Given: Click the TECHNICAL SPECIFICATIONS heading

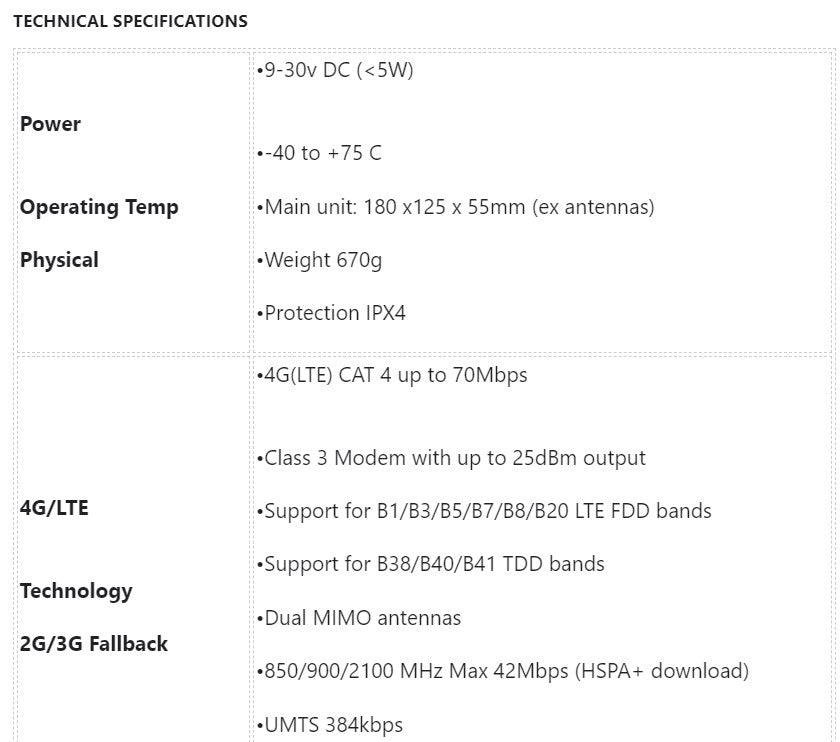Looking at the screenshot, I should point(131,21).
